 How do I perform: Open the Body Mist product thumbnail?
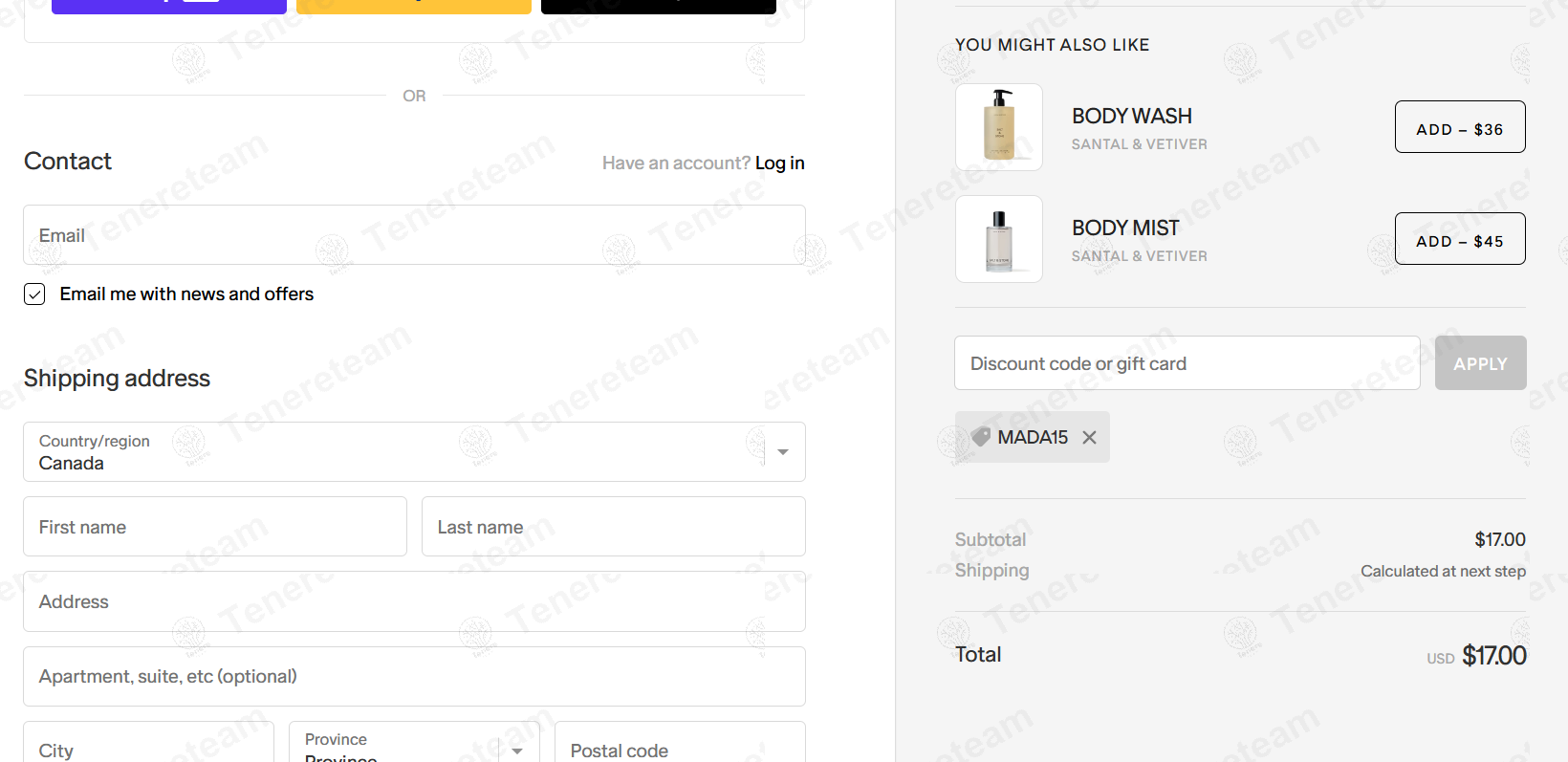coord(998,239)
